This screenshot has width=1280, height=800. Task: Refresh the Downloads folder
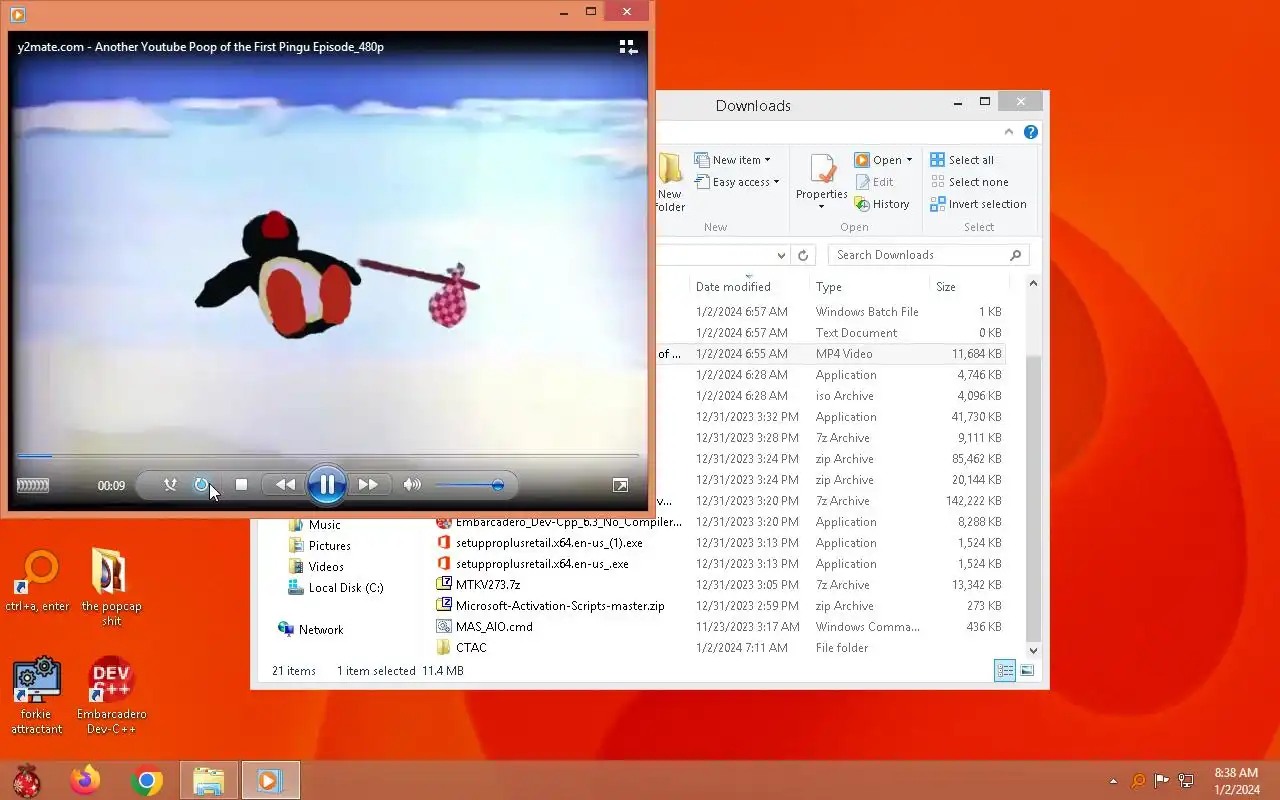click(x=802, y=255)
